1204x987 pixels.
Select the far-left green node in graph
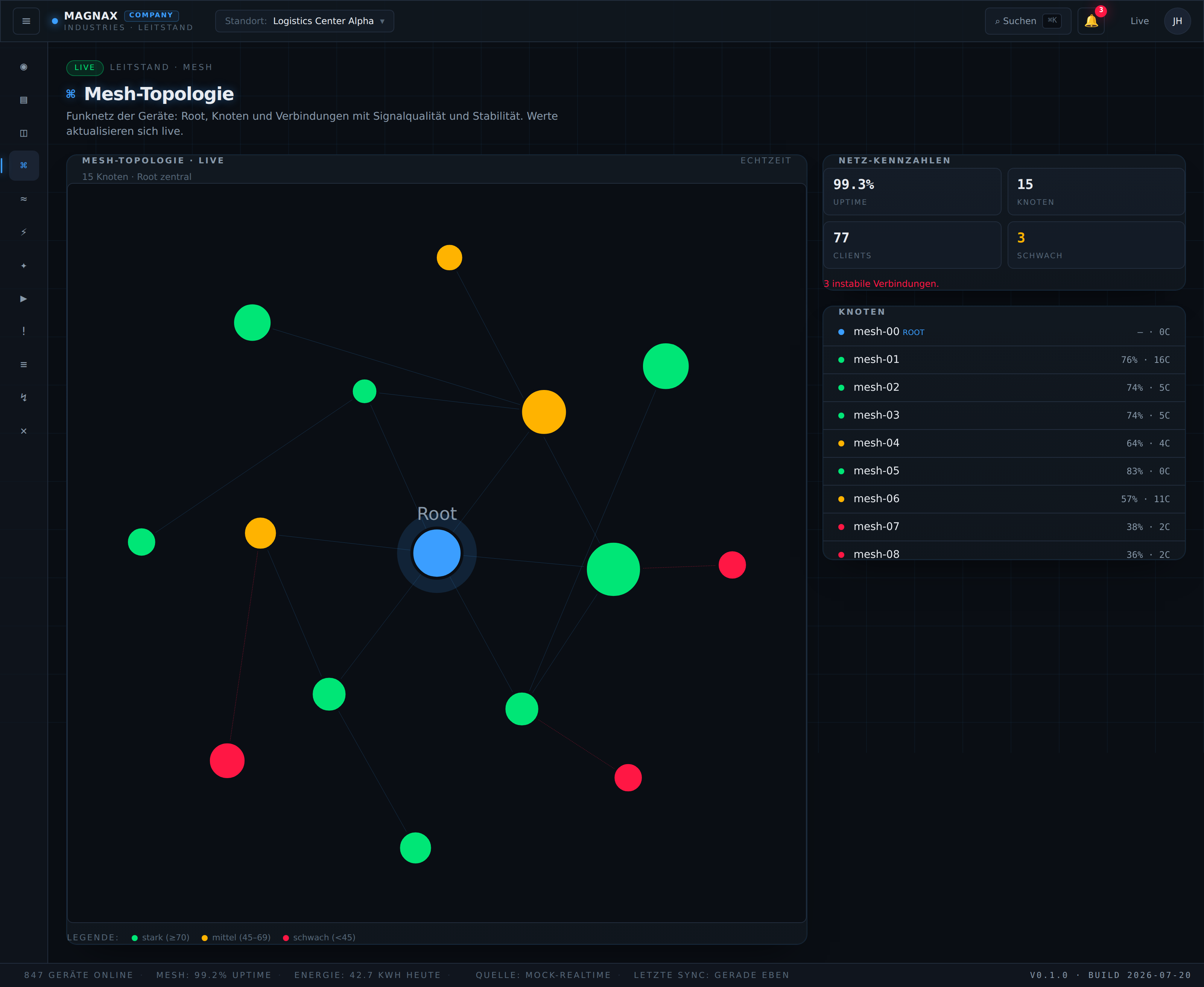click(141, 542)
